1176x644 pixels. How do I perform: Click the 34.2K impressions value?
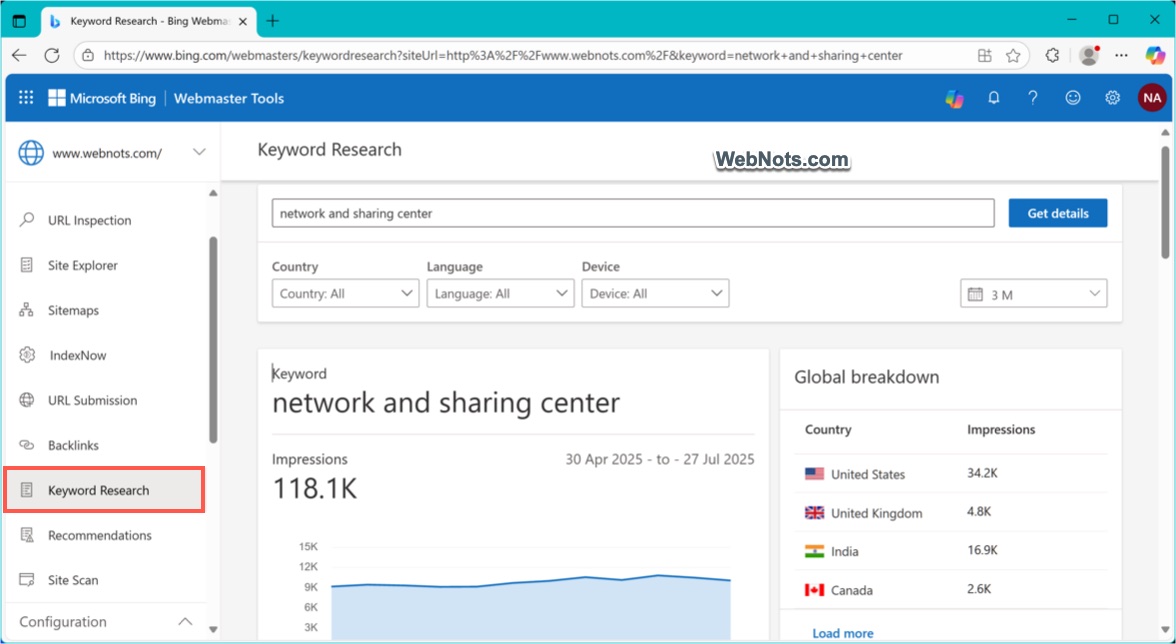click(x=982, y=473)
